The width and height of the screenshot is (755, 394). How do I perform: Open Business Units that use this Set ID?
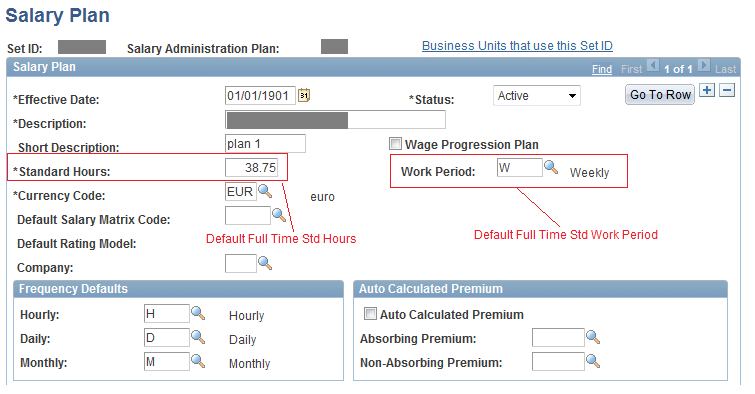click(x=517, y=46)
